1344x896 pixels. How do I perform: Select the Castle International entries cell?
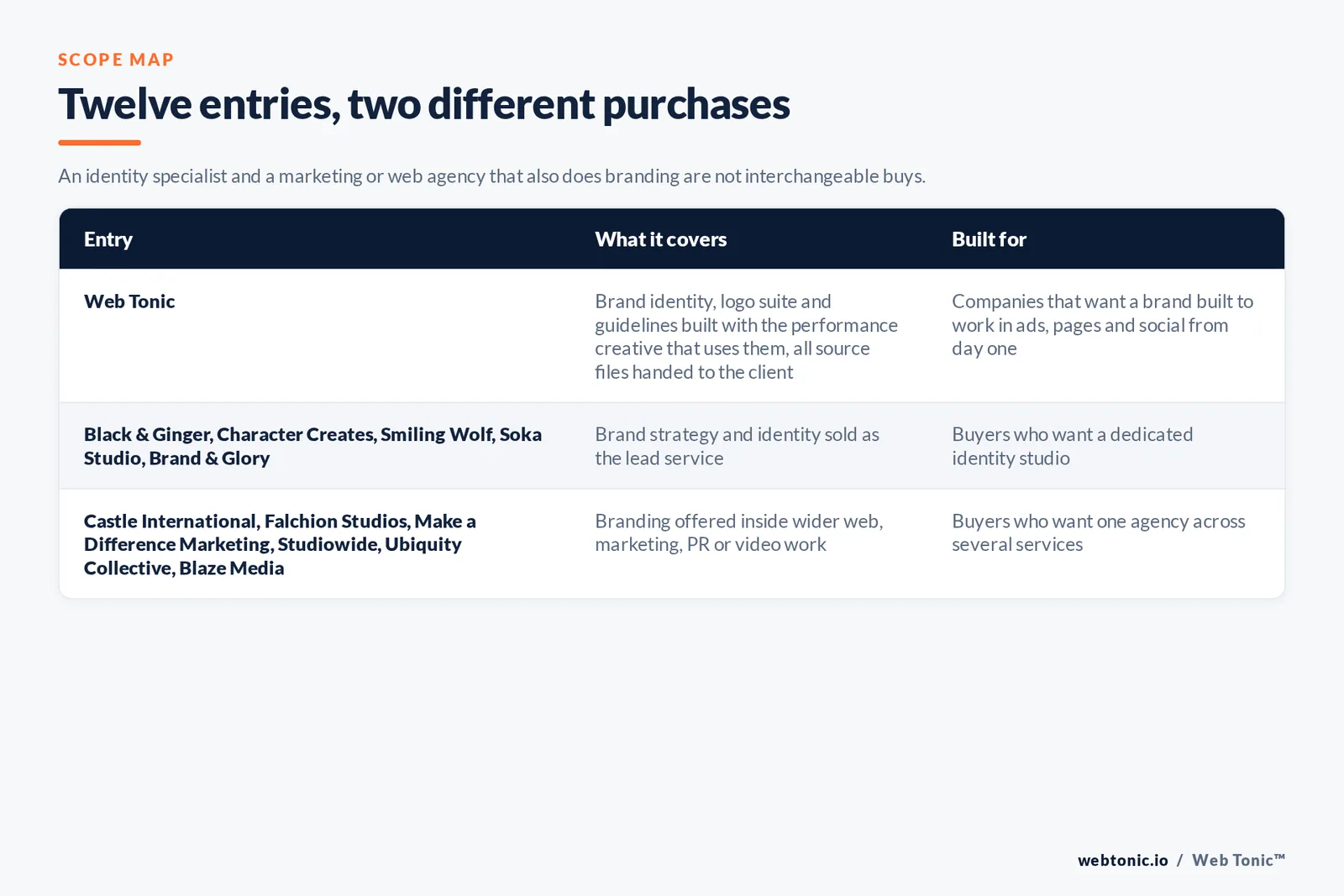280,544
